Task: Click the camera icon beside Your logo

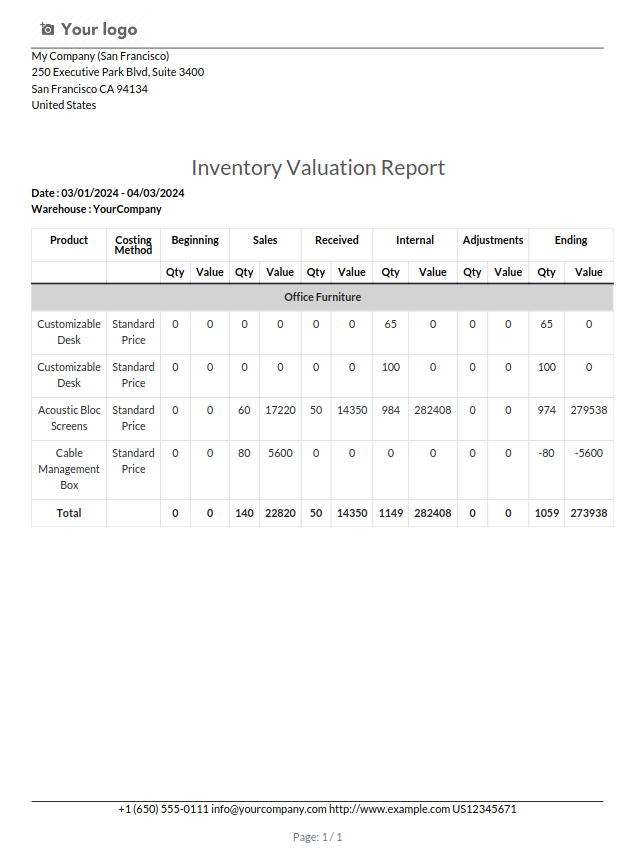Action: pos(47,29)
